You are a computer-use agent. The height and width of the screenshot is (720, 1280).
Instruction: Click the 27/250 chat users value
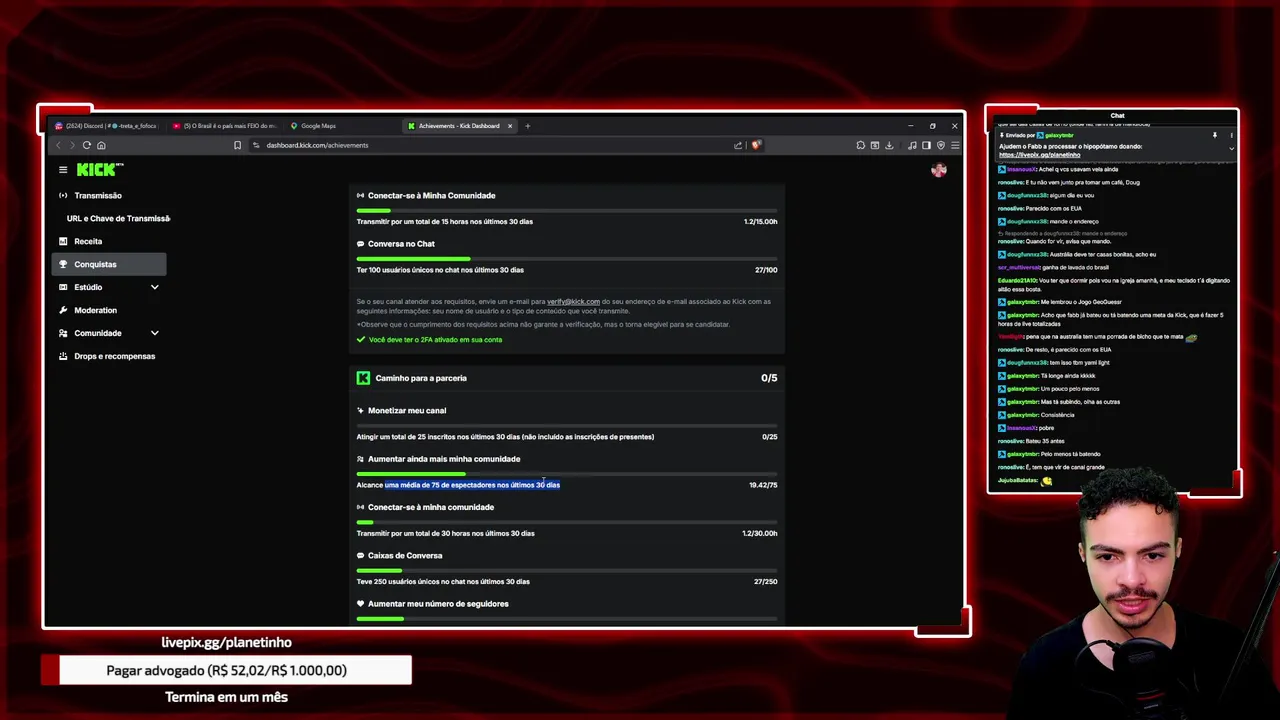pos(765,582)
